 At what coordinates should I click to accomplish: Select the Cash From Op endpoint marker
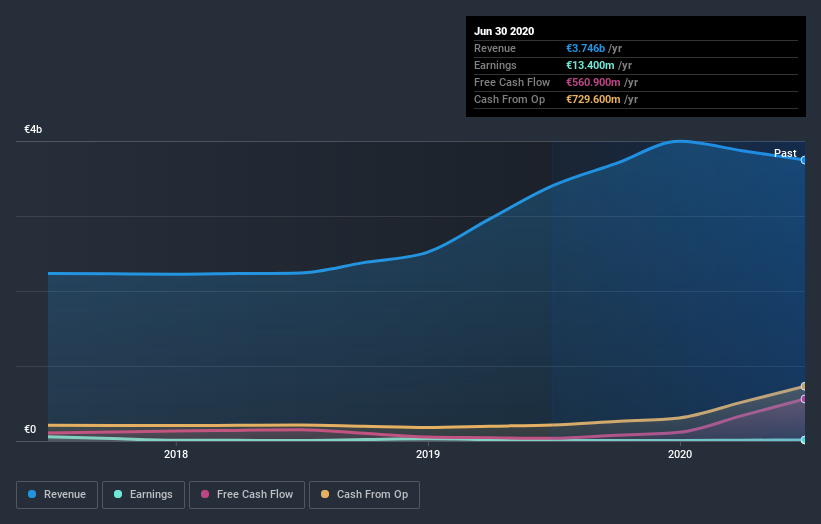804,386
